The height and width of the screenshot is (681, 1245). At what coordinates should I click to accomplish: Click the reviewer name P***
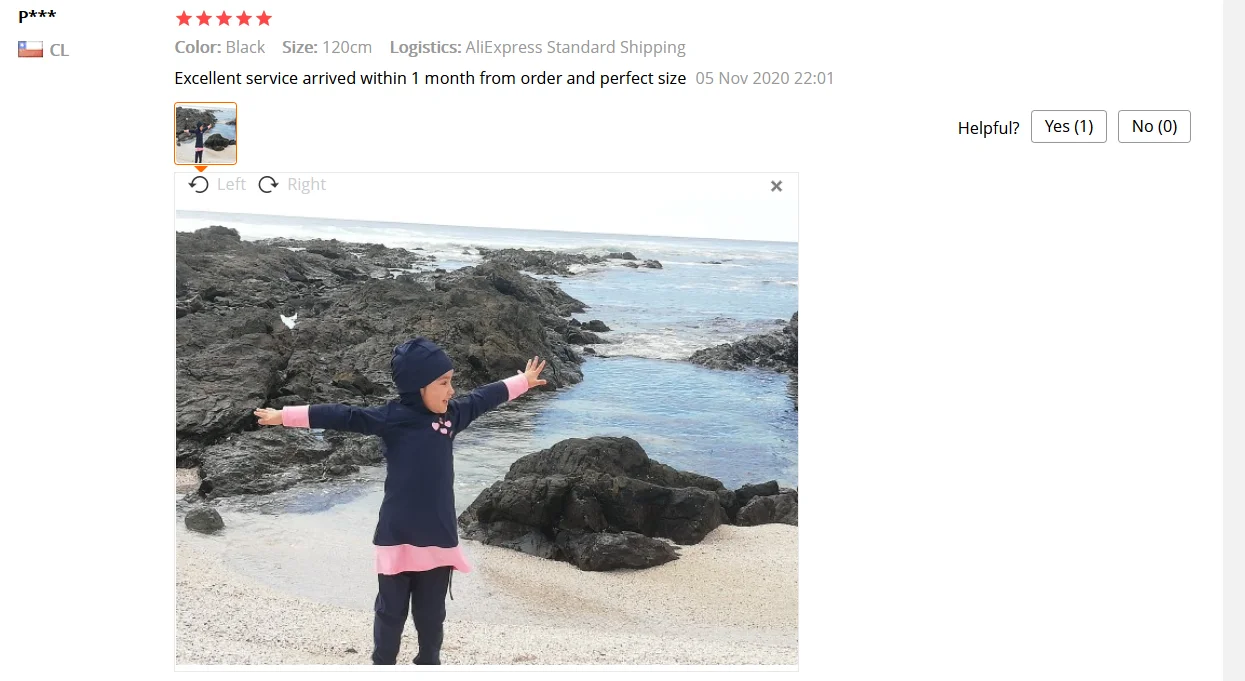(37, 17)
